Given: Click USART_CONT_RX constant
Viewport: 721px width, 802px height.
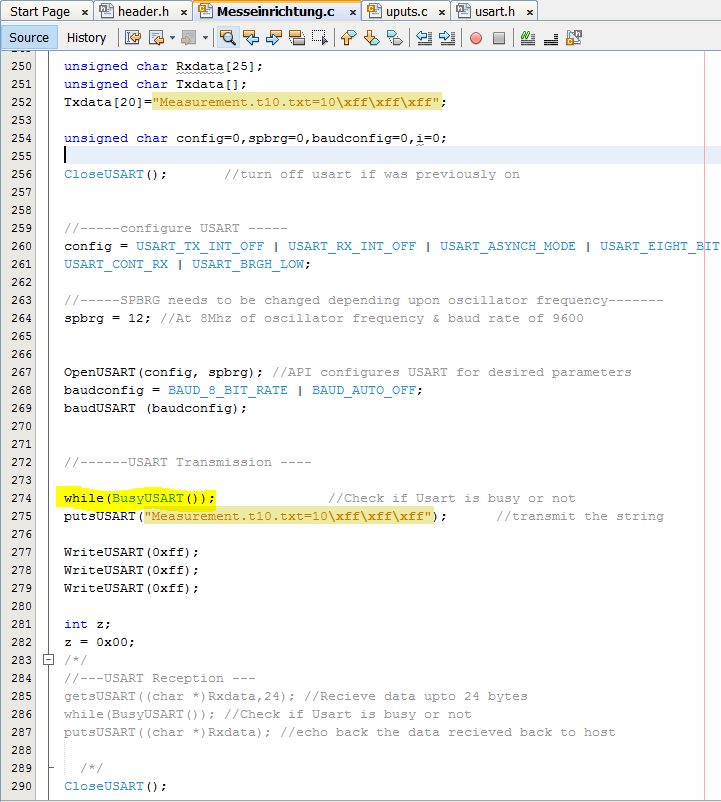Looking at the screenshot, I should tap(116, 264).
